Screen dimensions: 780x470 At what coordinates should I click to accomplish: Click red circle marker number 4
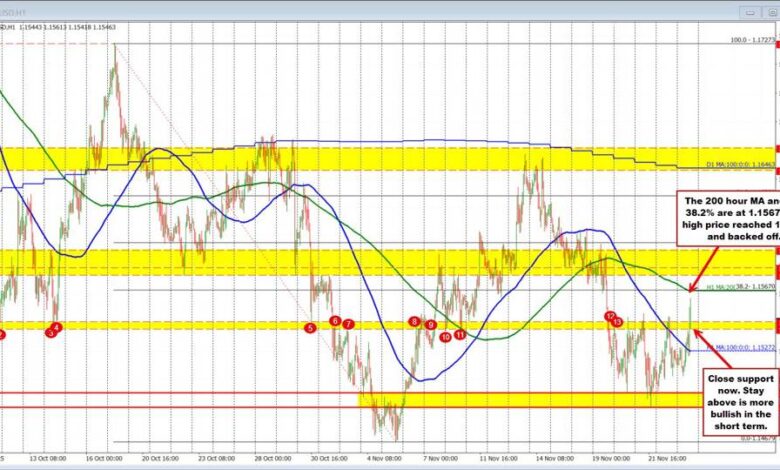click(x=57, y=327)
